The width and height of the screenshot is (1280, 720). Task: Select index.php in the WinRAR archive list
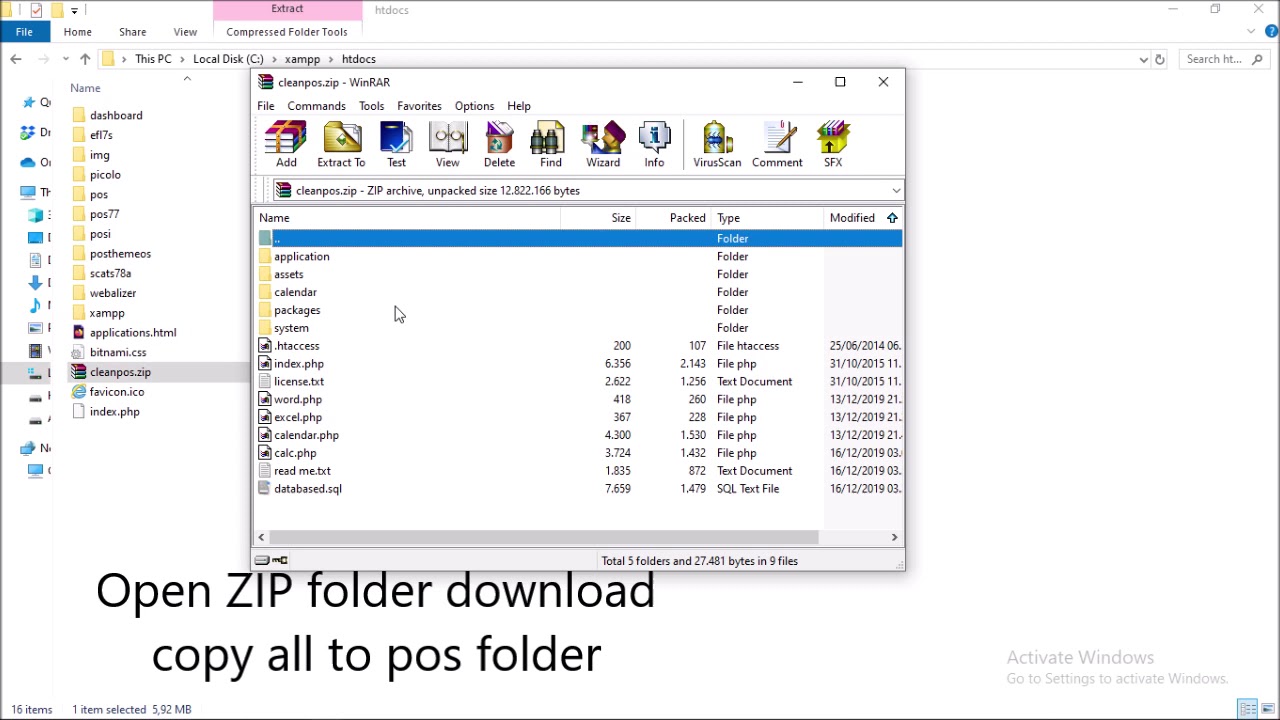[x=299, y=364]
